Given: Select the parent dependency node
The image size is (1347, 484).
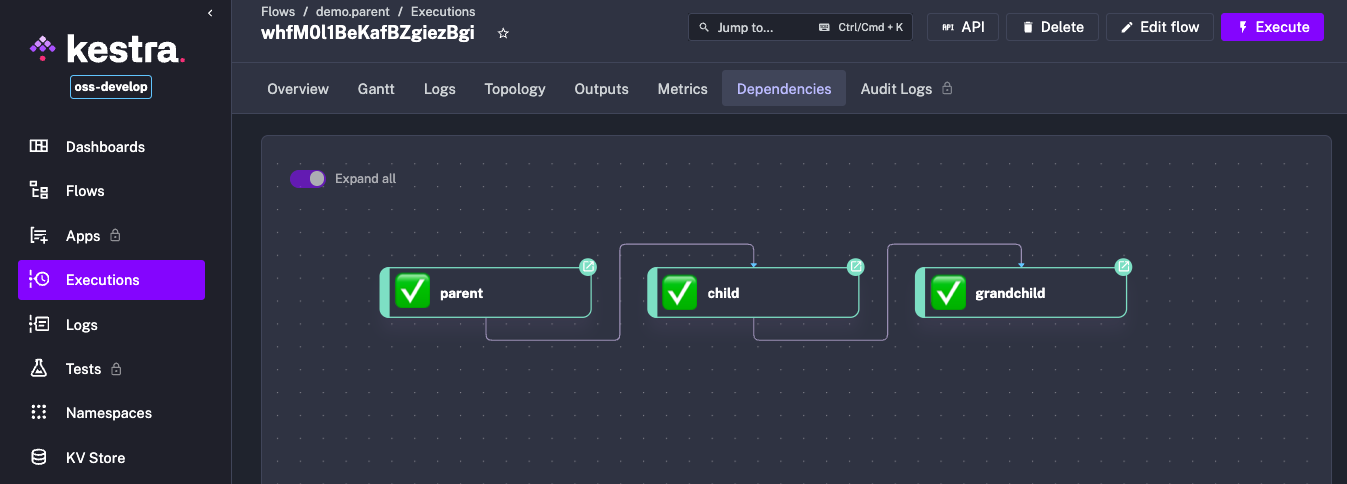Looking at the screenshot, I should pos(486,293).
